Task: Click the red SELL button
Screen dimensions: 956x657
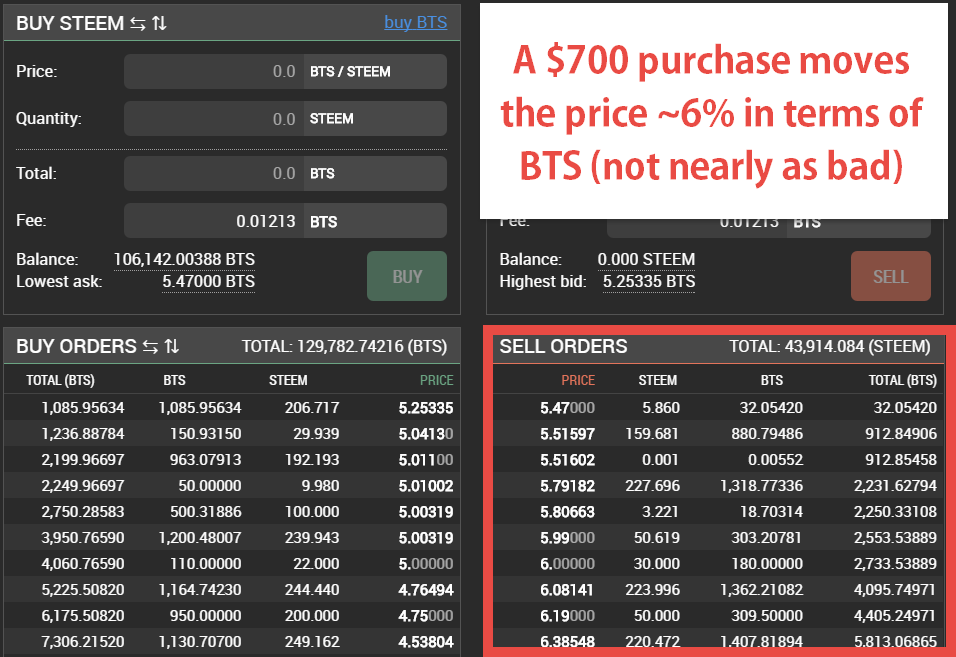Action: click(891, 276)
